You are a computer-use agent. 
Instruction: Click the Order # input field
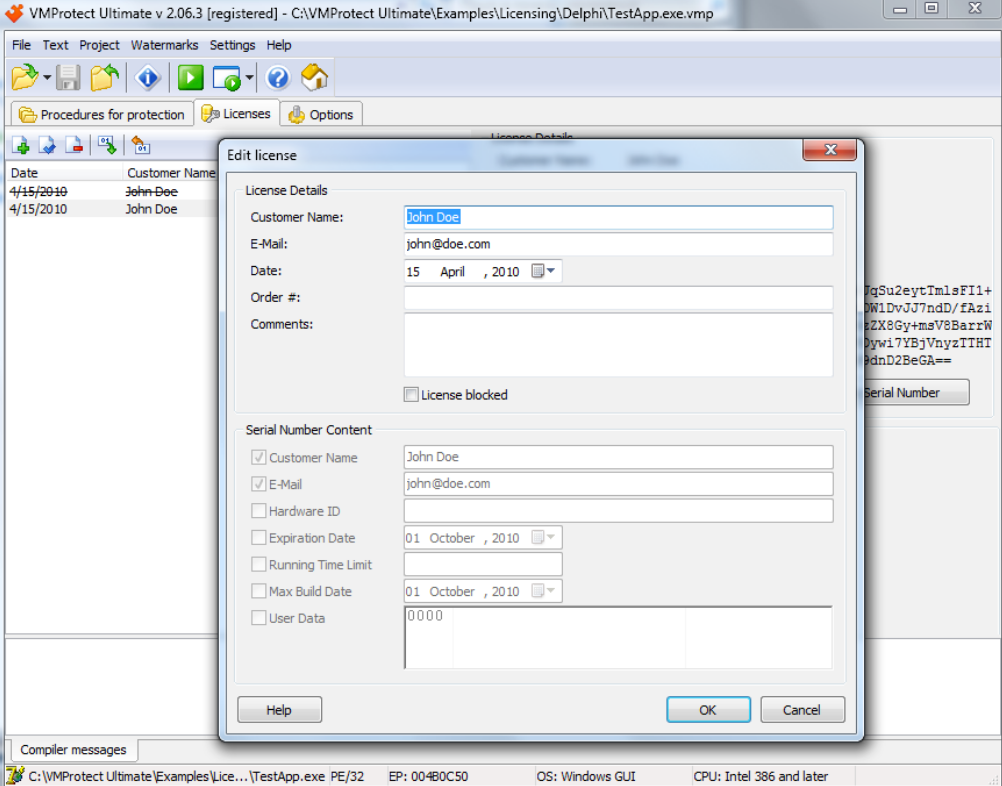click(x=618, y=298)
